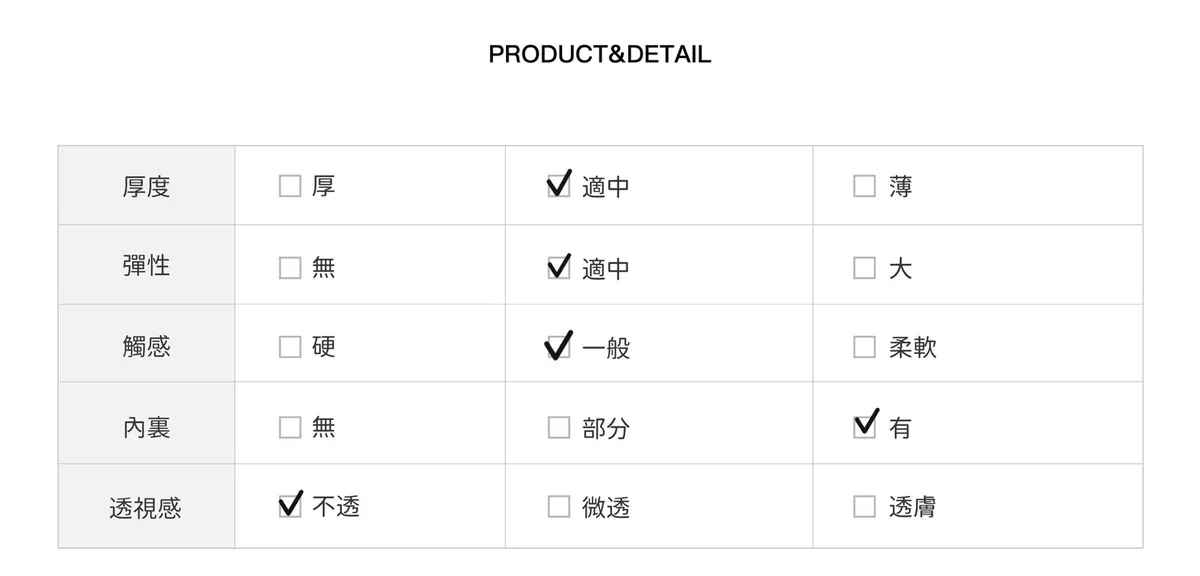Tick the 硬 touch-feel checkbox
The image size is (1200, 576).
tap(290, 347)
